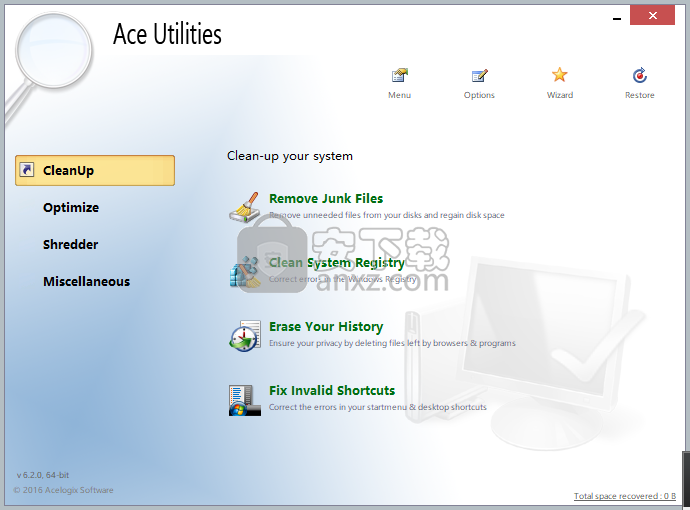
Task: Open the Menu toolbar icon
Action: click(400, 76)
